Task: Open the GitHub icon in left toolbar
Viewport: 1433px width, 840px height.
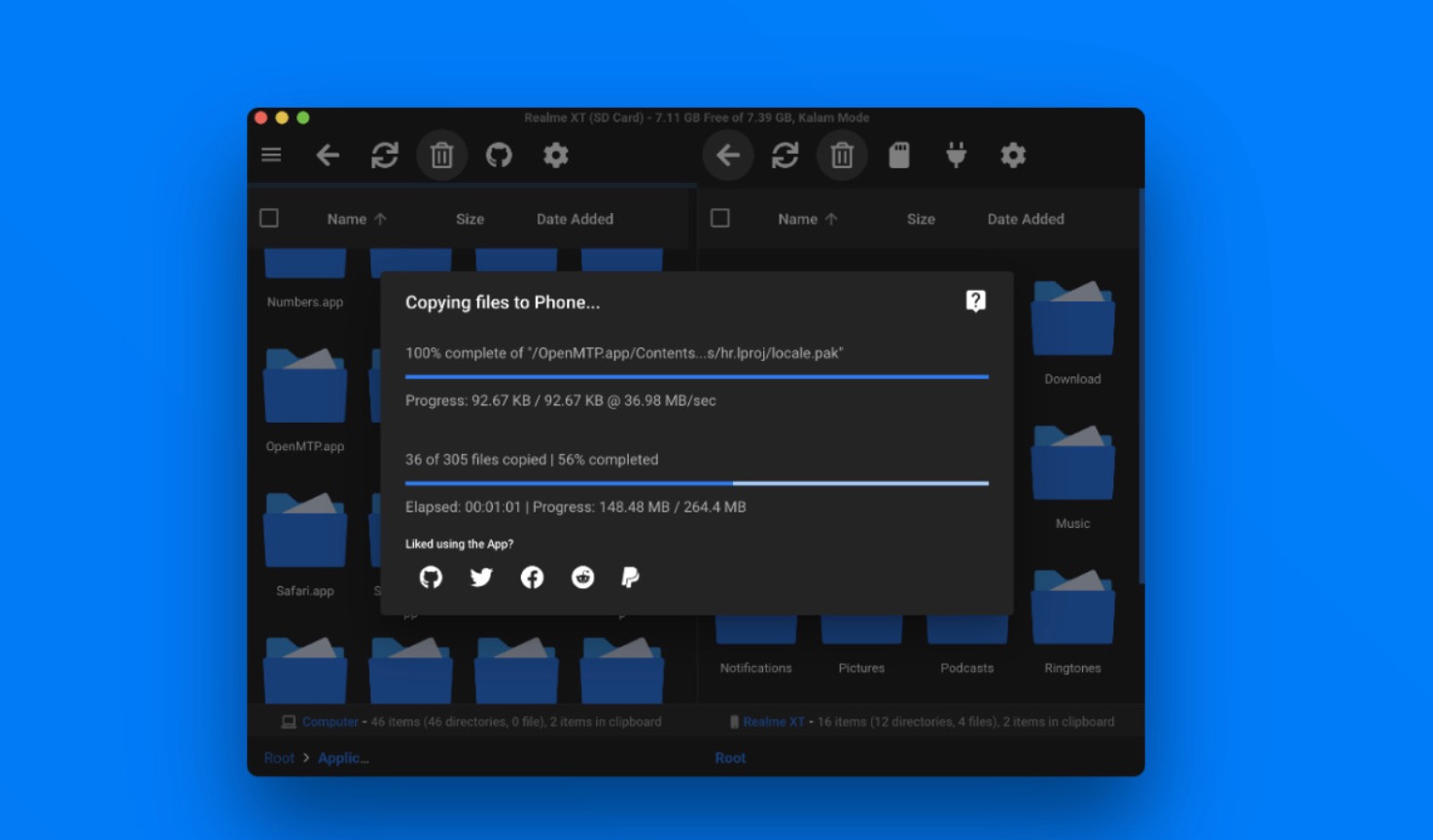Action: point(499,155)
